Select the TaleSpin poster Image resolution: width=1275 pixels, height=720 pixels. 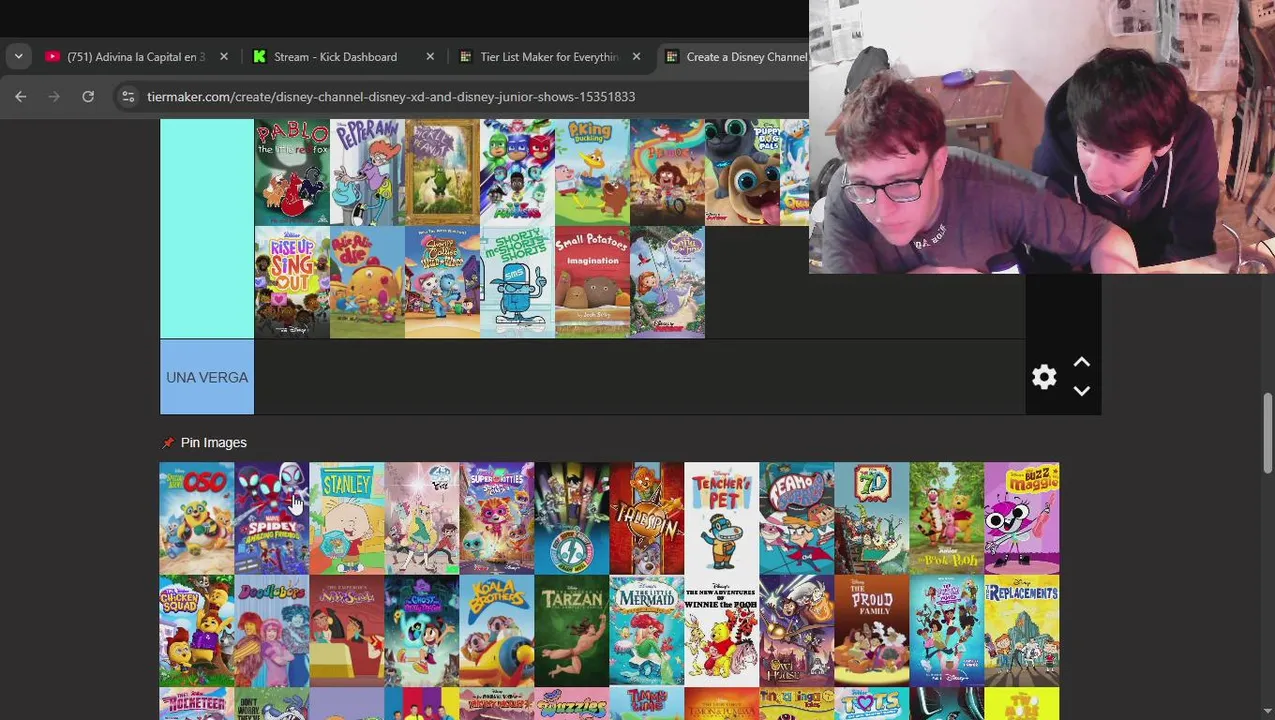tap(647, 518)
